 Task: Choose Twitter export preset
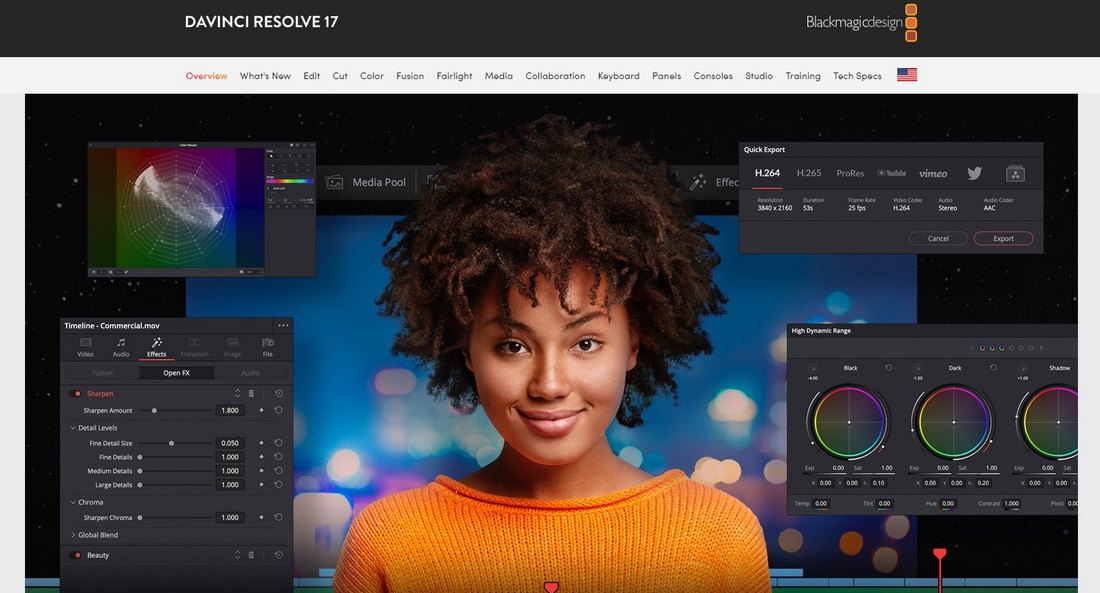tap(974, 173)
